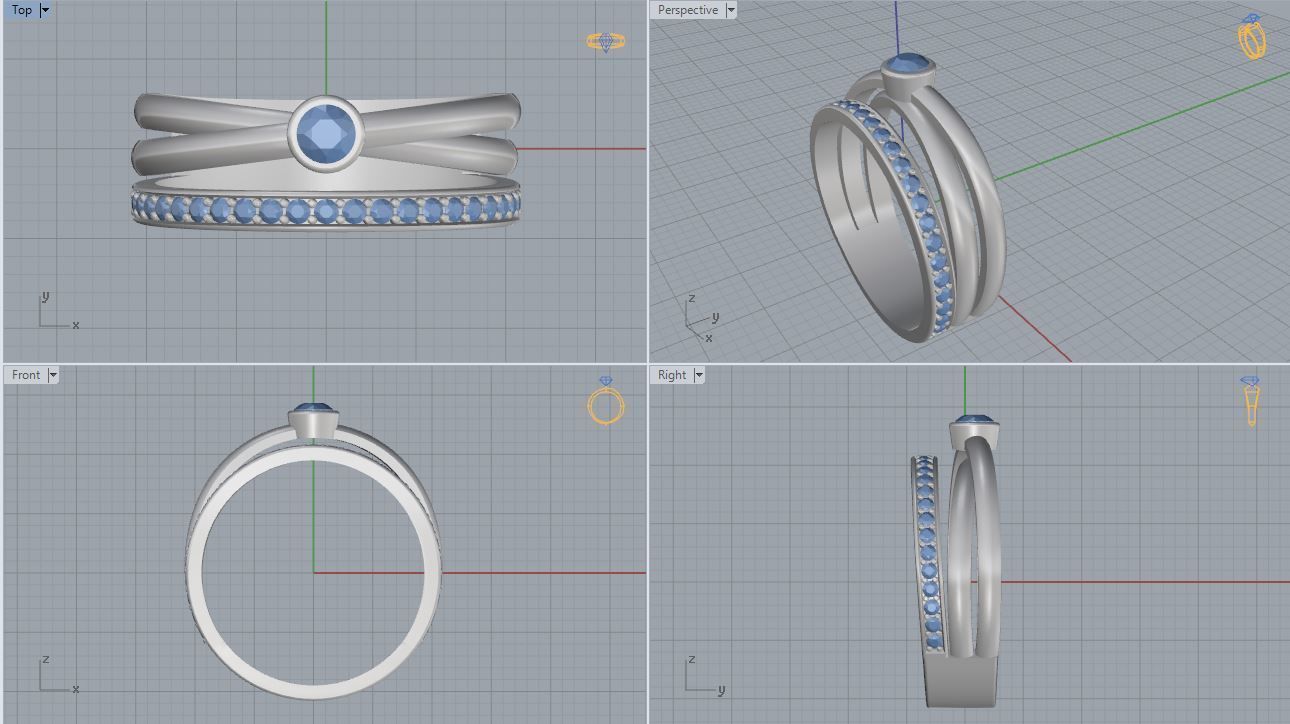Open the Right viewport dropdown arrow
1290x724 pixels.
pyautogui.click(x=699, y=375)
